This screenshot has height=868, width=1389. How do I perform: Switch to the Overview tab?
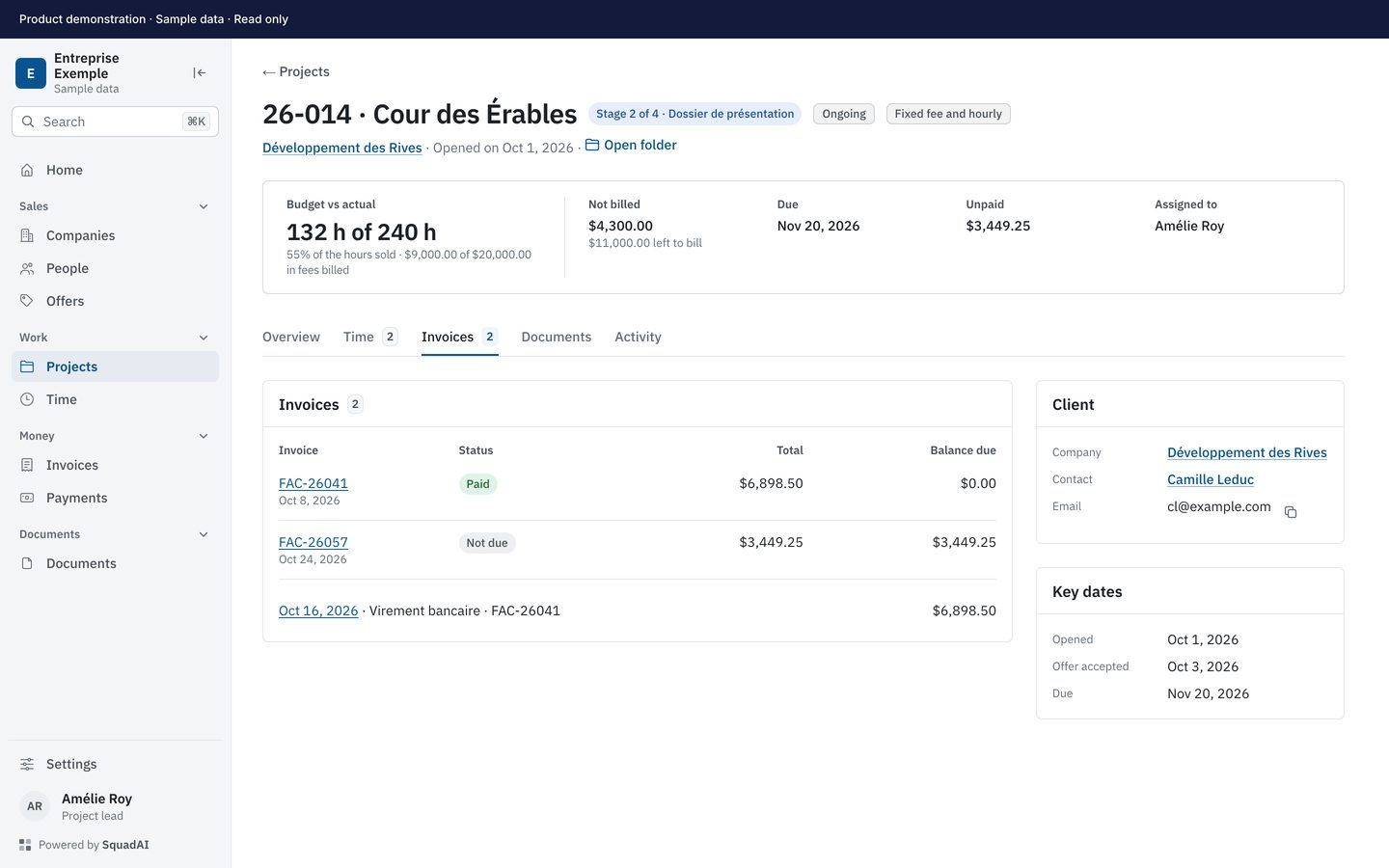(x=291, y=337)
